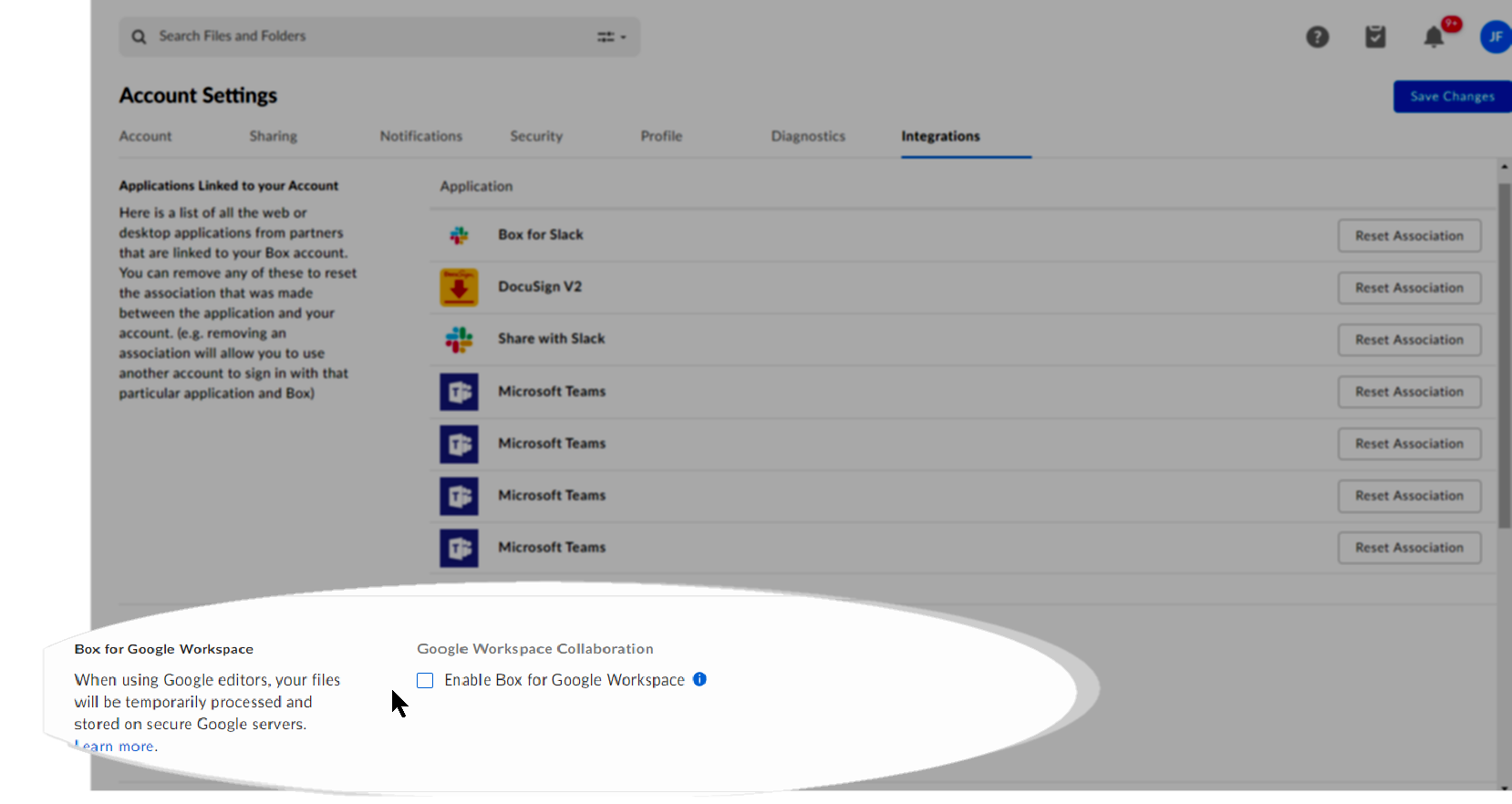Go to the Notifications tab

coord(421,136)
